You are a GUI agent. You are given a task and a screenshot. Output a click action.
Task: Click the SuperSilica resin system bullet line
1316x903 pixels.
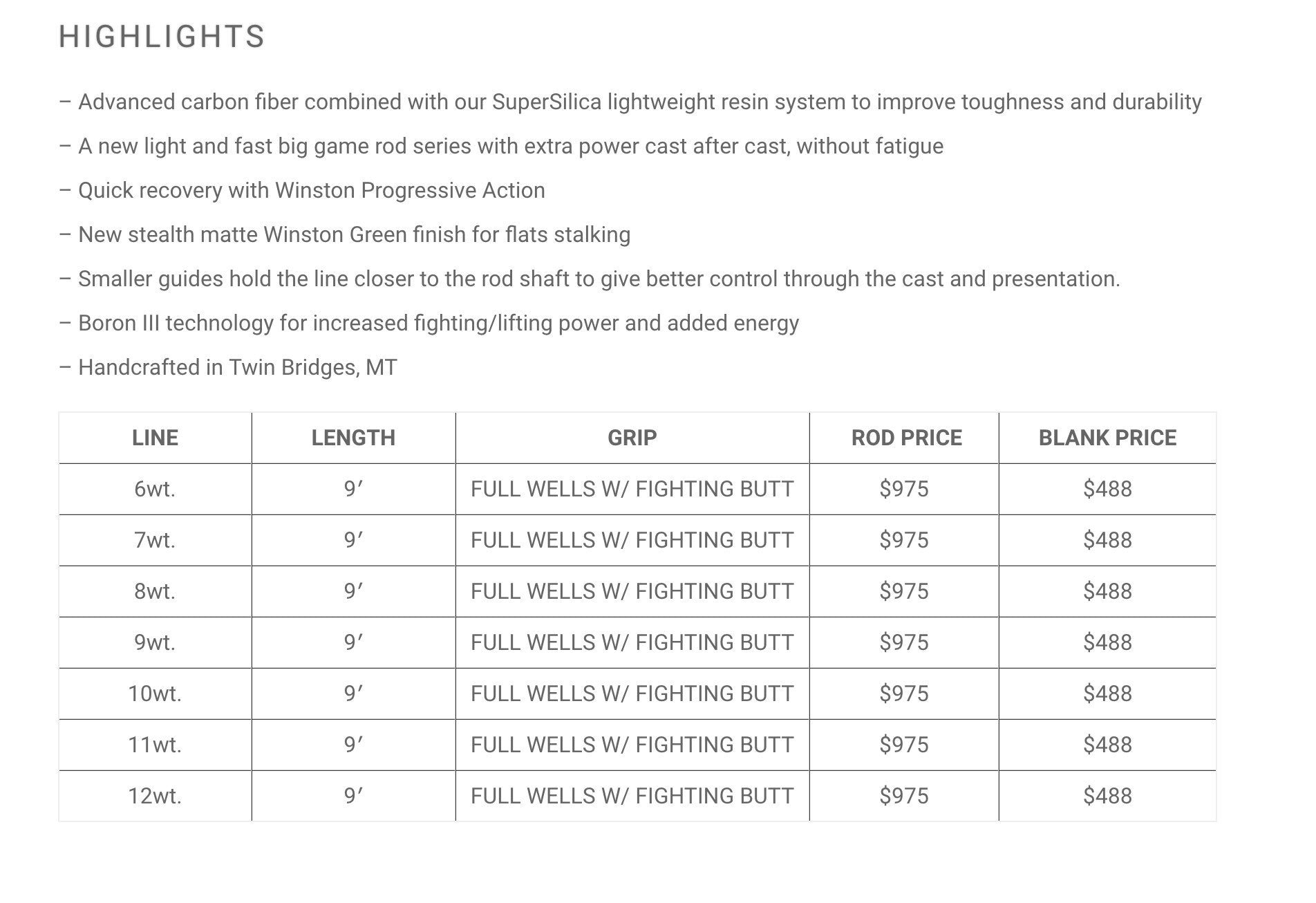[x=630, y=102]
